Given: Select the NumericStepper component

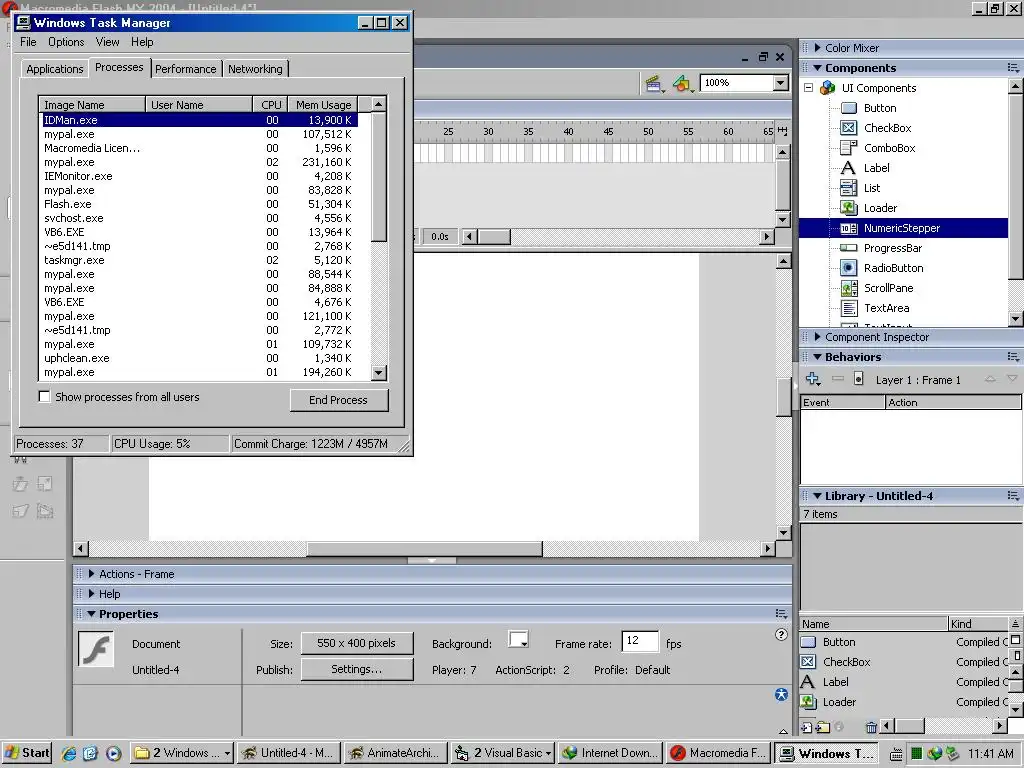Looking at the screenshot, I should pos(901,228).
